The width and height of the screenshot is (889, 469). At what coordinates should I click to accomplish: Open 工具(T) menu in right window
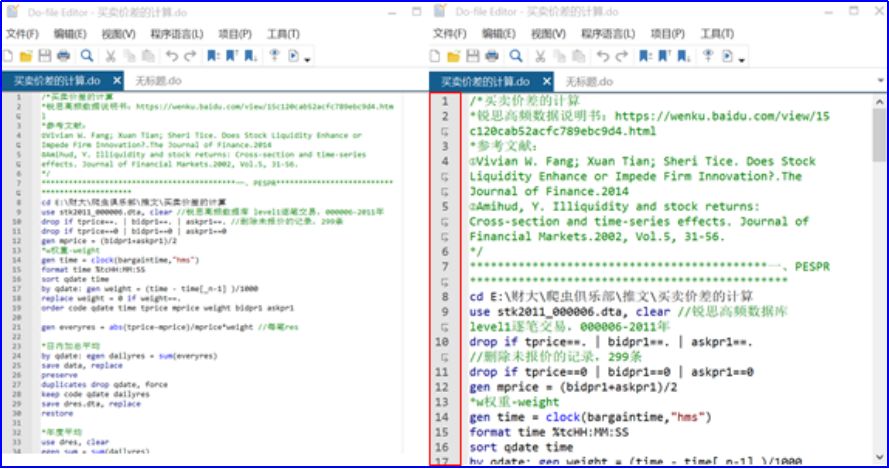pyautogui.click(x=717, y=34)
